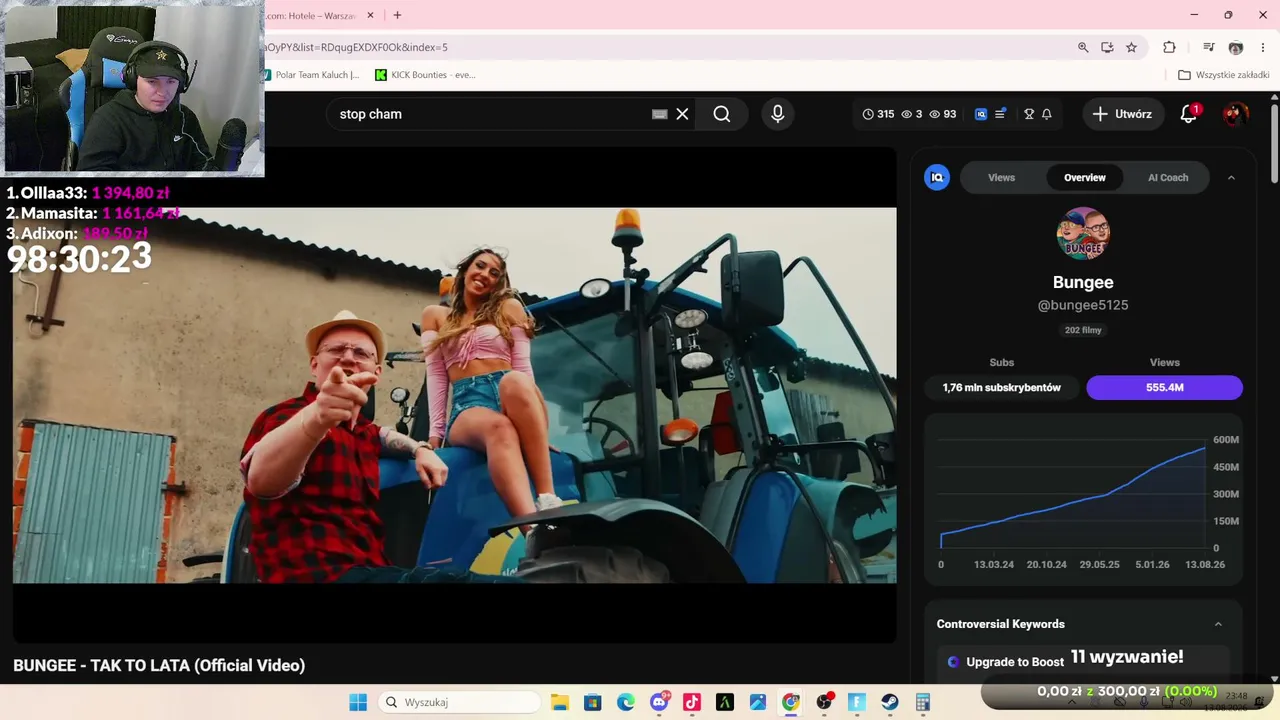1280x720 pixels.
Task: Open the YouTube account avatar menu
Action: pyautogui.click(x=1235, y=114)
